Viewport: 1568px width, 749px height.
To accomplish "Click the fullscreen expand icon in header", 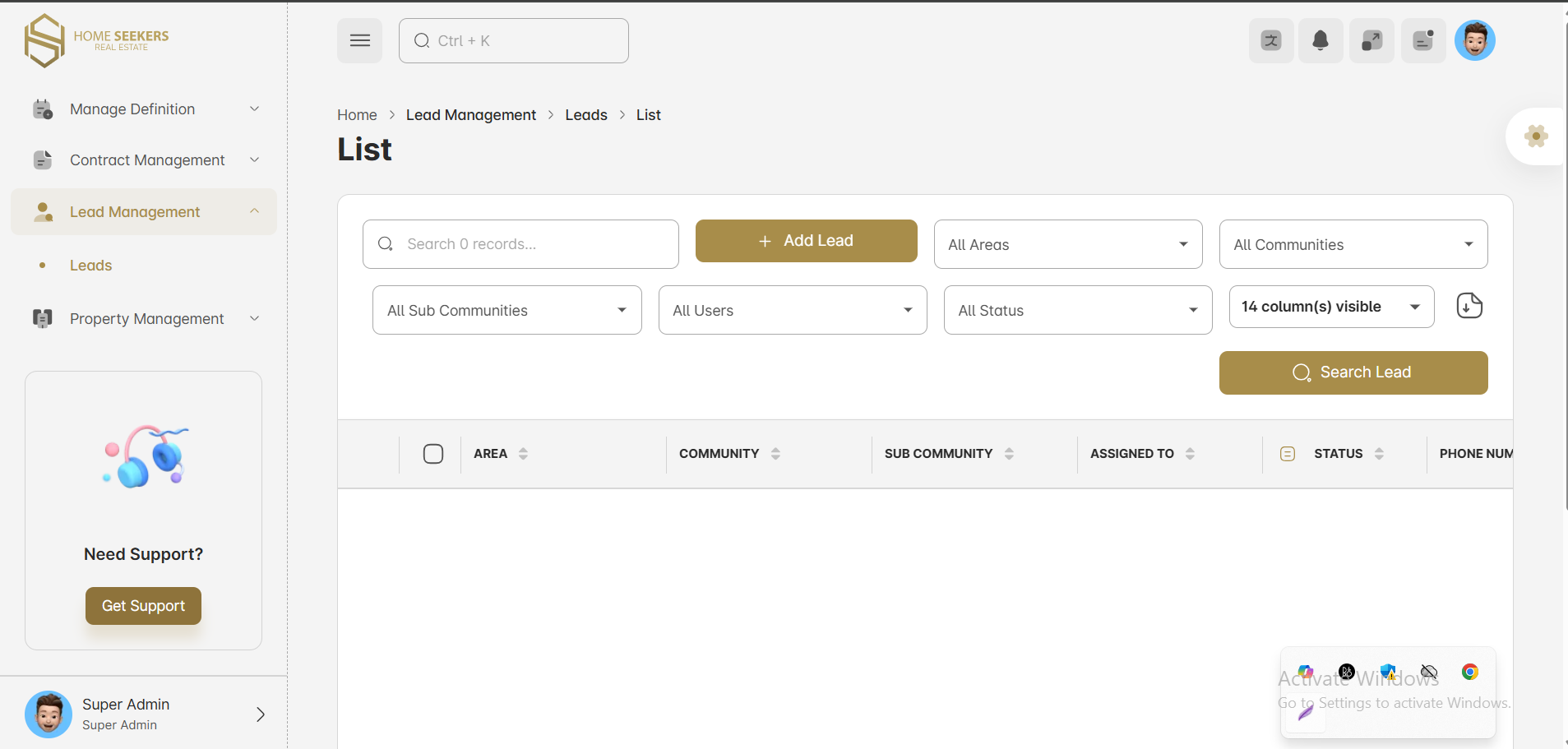I will (1371, 40).
